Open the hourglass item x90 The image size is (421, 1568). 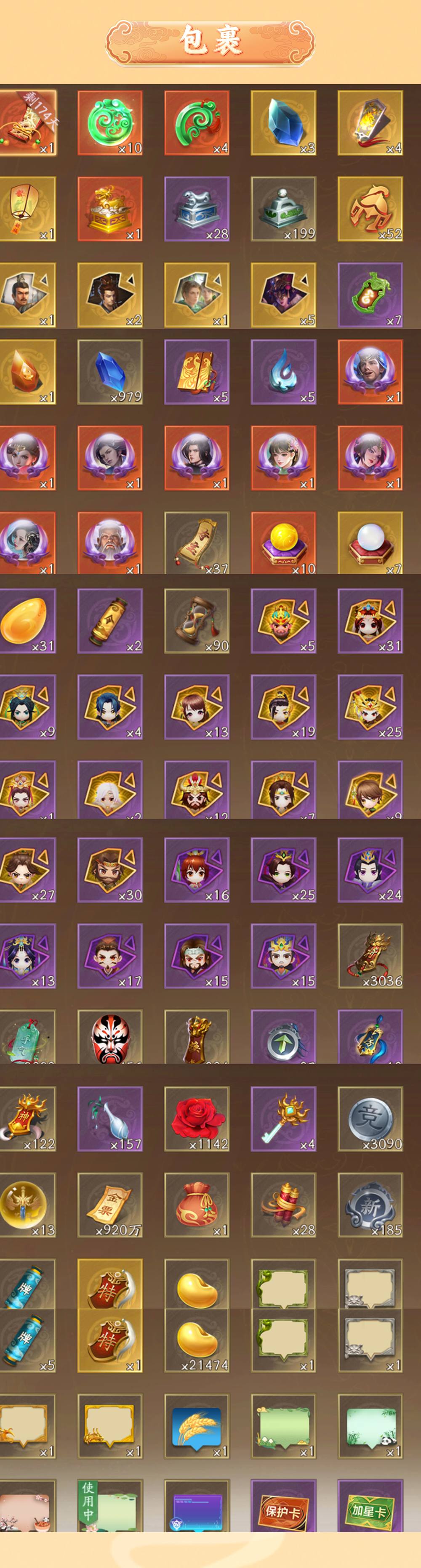click(197, 621)
